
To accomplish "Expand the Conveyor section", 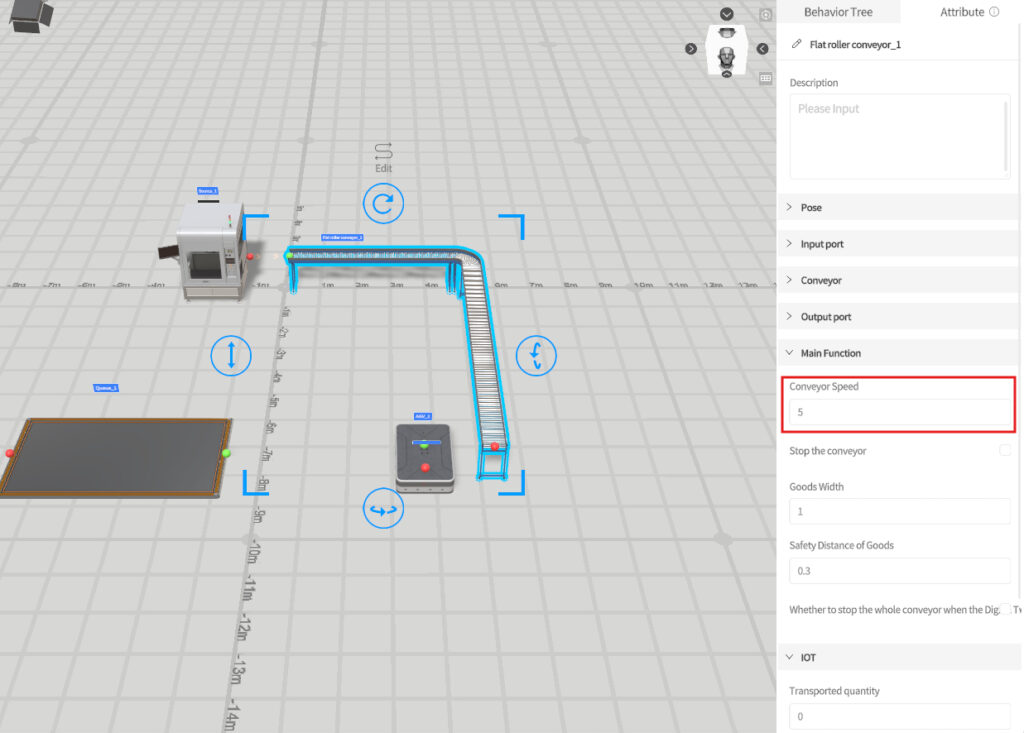I will (x=899, y=280).
